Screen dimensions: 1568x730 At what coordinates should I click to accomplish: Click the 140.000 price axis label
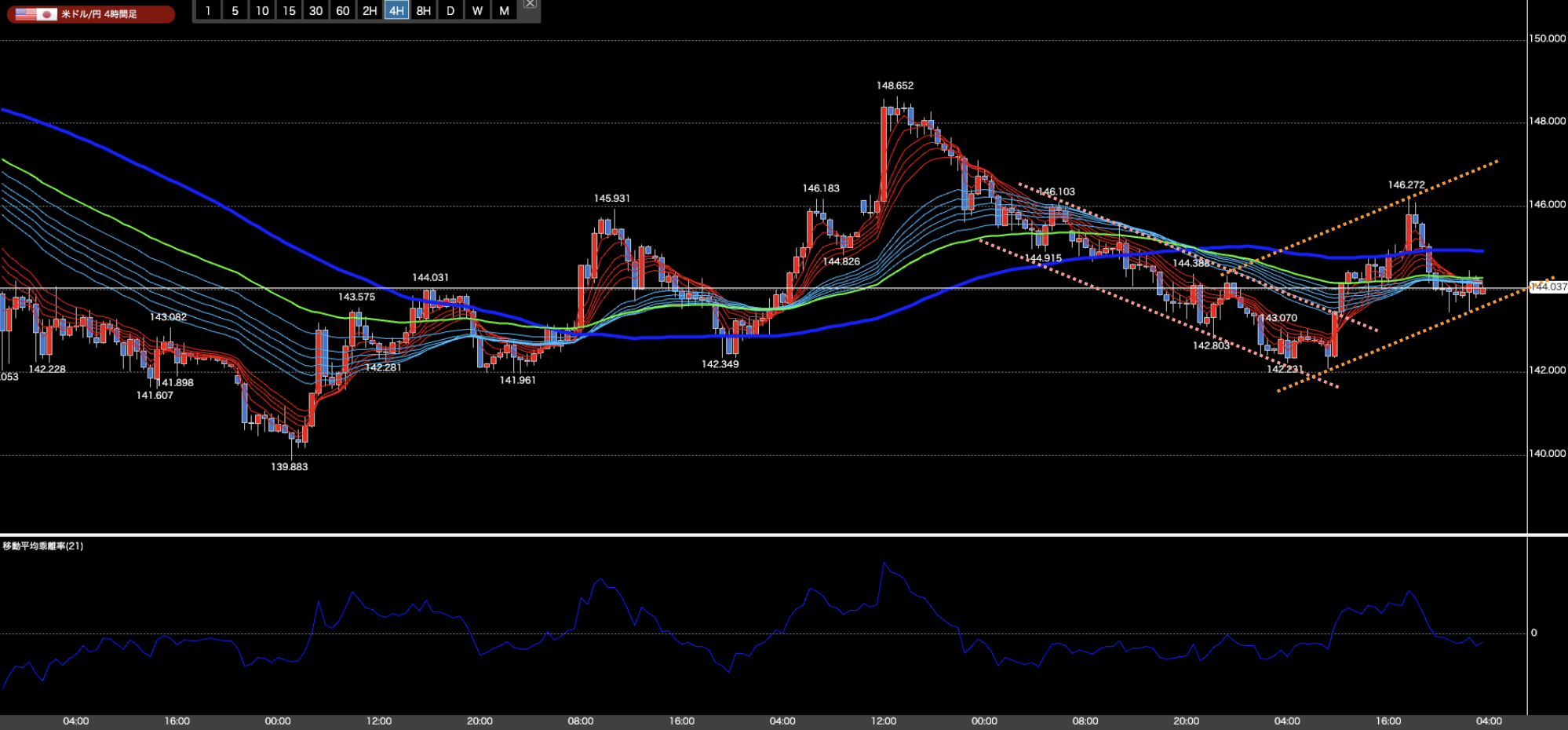click(x=1547, y=454)
